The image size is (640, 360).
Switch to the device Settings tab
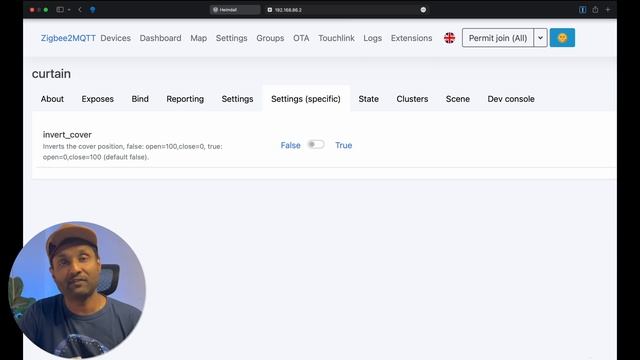point(237,99)
